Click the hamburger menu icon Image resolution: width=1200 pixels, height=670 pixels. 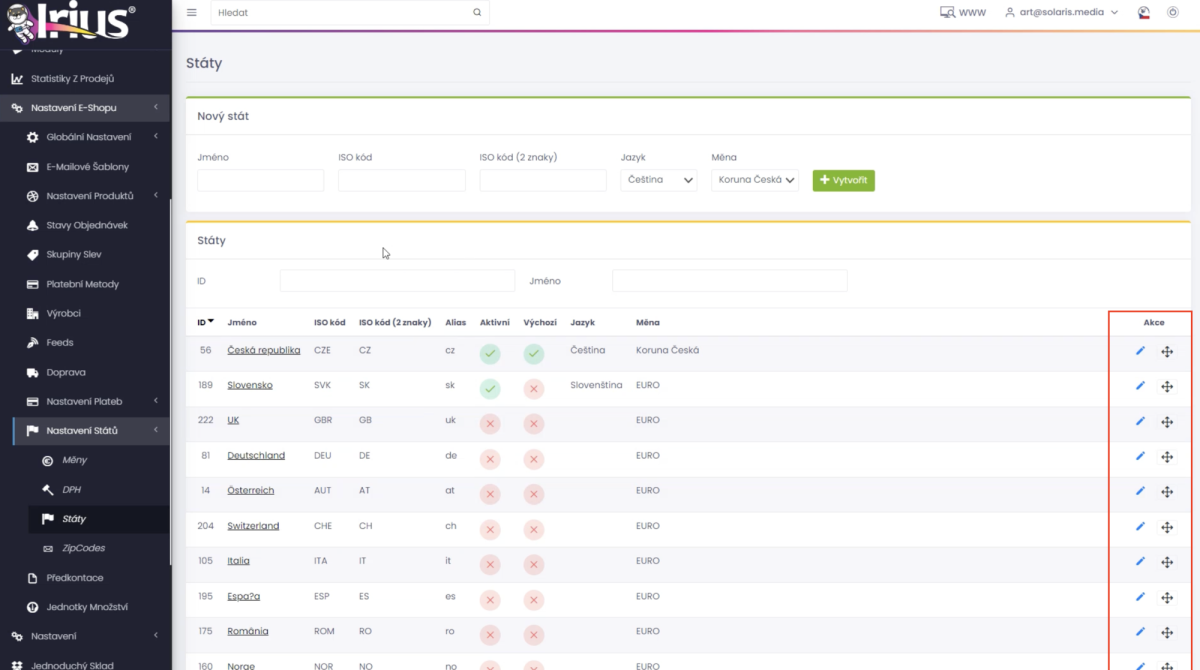pyautogui.click(x=192, y=13)
